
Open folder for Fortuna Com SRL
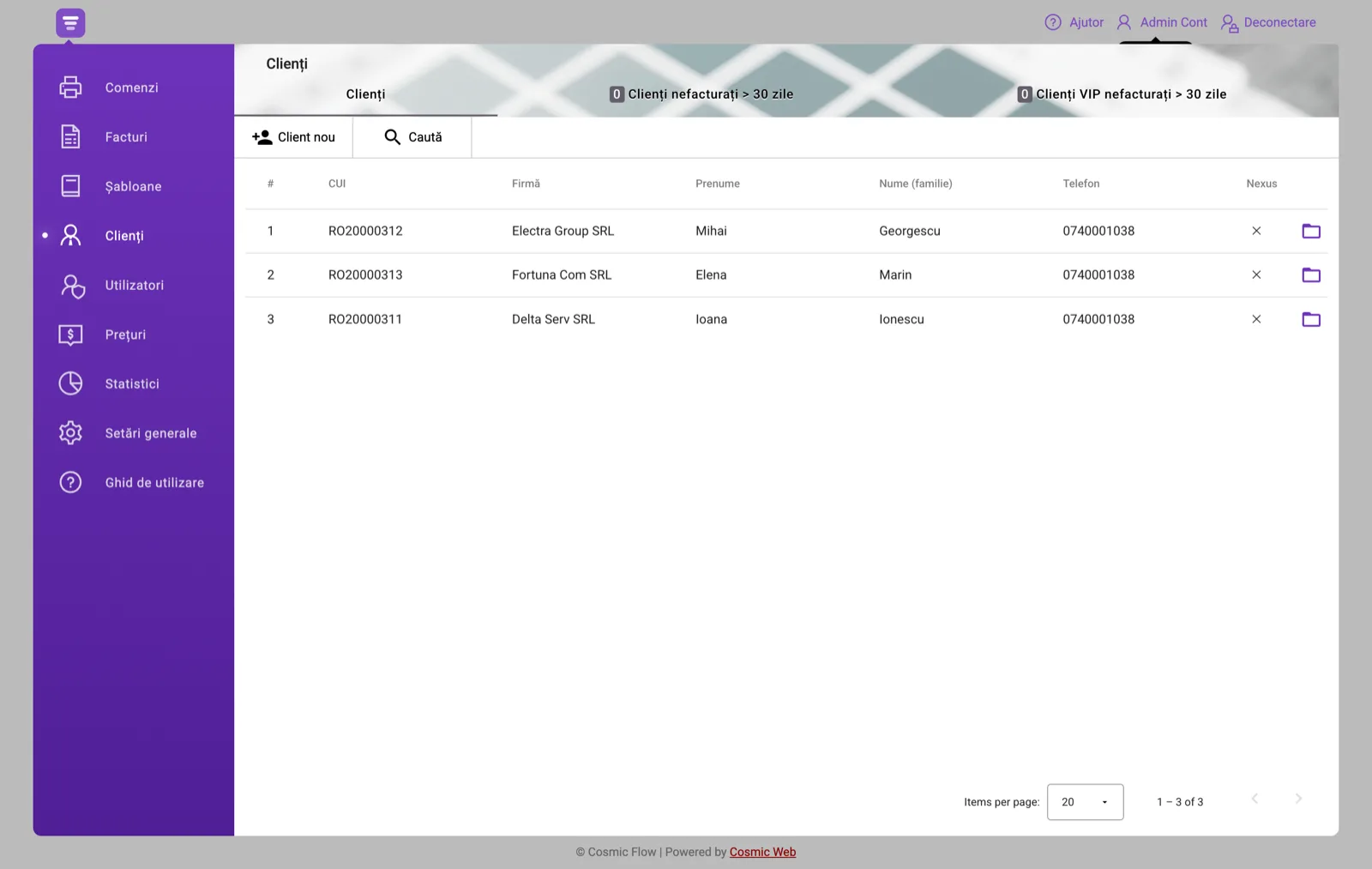point(1311,275)
